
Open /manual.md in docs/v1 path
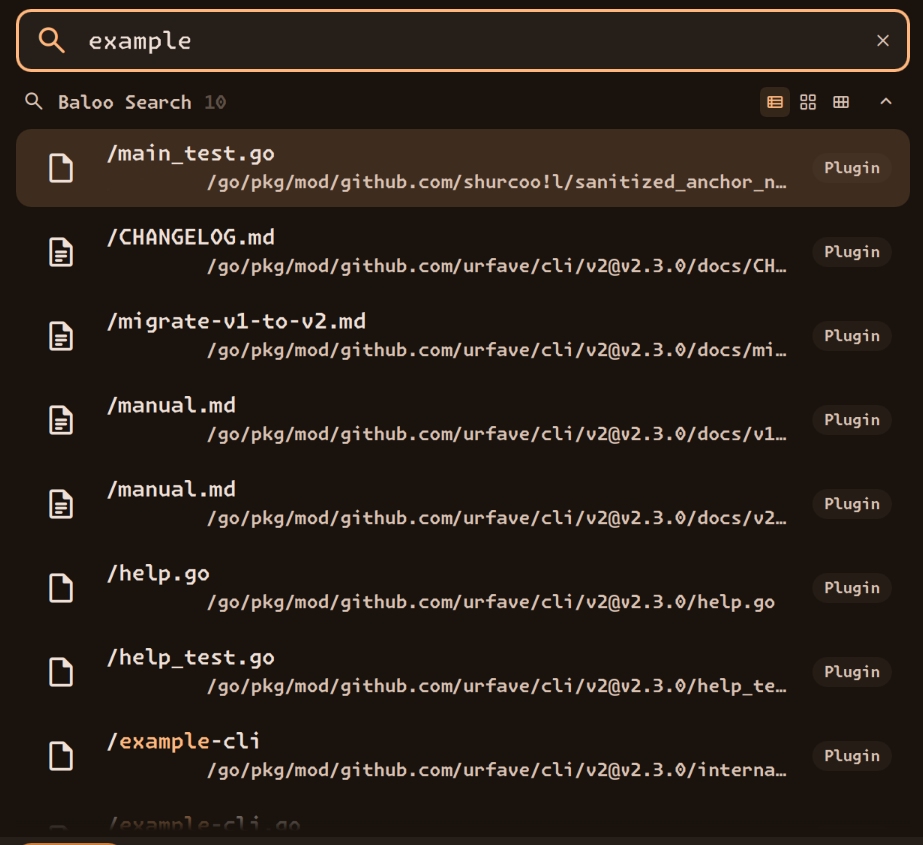(x=463, y=420)
